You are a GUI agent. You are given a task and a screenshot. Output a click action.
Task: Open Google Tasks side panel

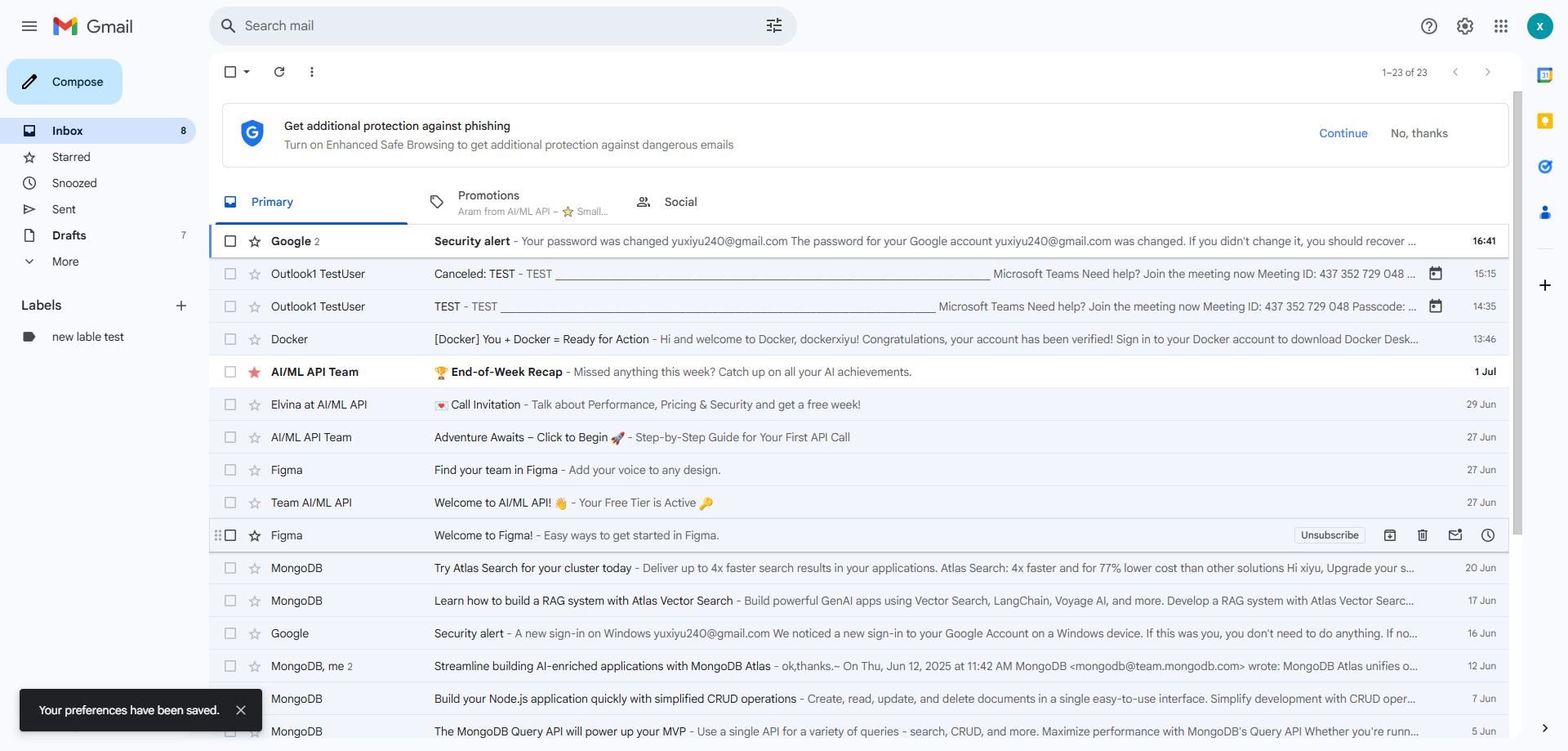click(1545, 167)
